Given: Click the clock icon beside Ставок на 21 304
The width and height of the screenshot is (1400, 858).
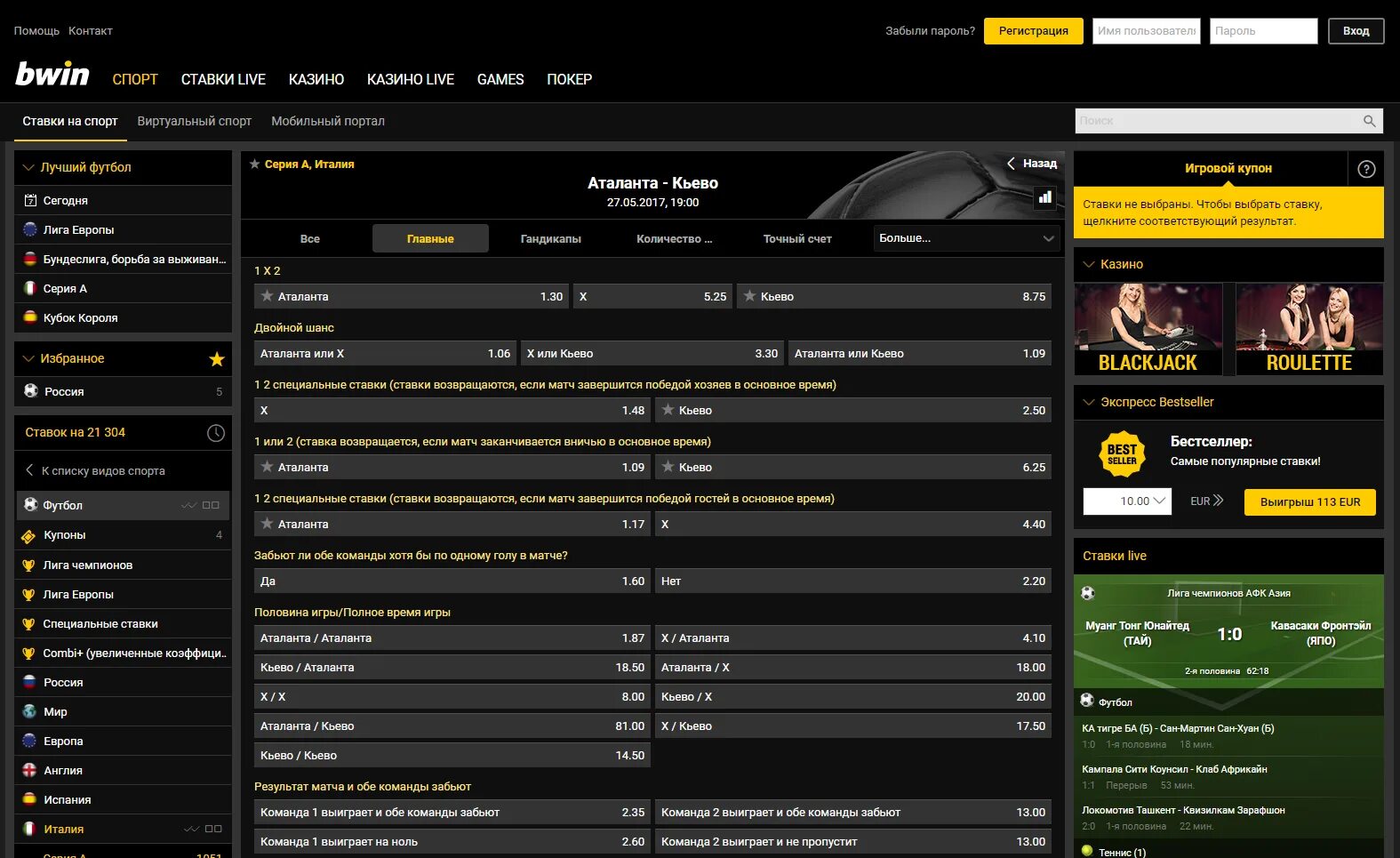Looking at the screenshot, I should 215,433.
